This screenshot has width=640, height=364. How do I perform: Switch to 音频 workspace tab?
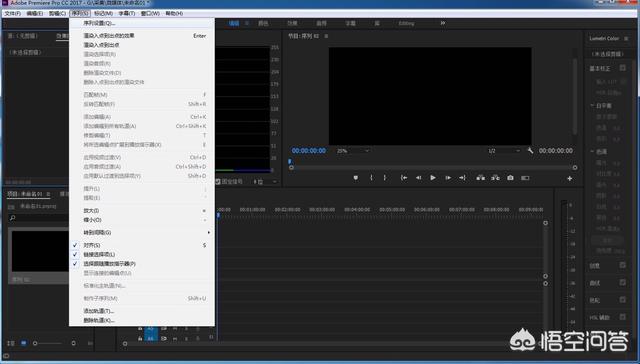click(x=322, y=23)
